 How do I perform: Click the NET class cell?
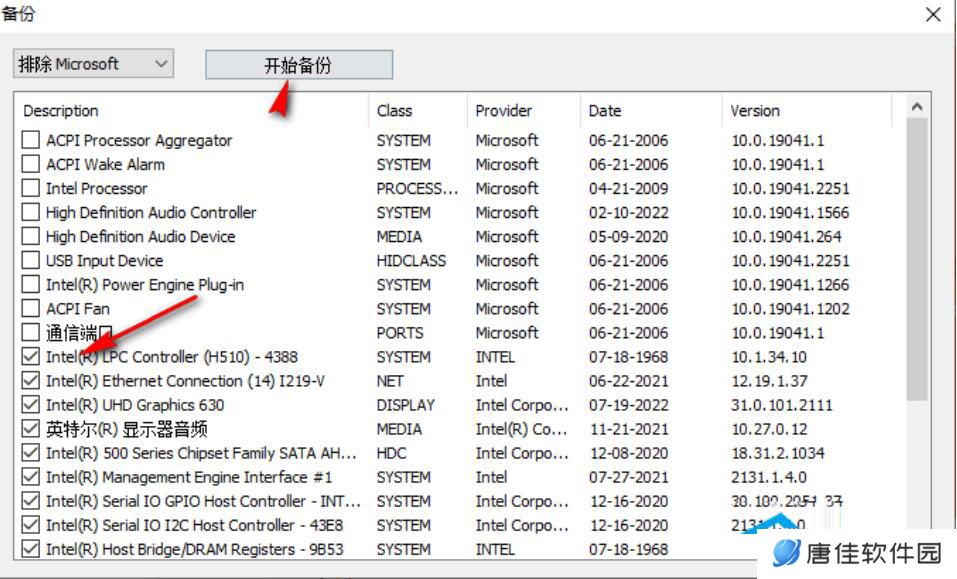pos(389,381)
